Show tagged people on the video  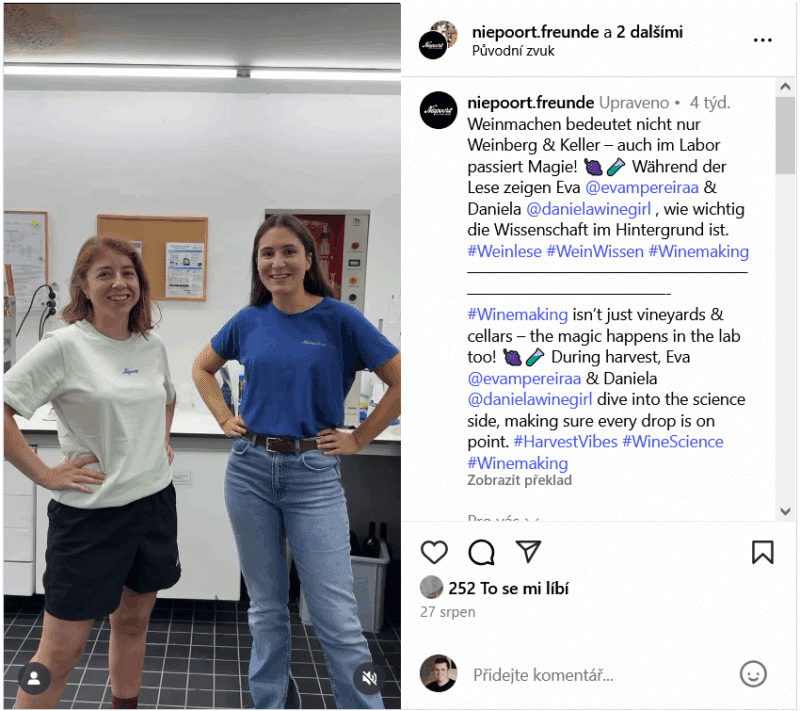click(x=34, y=678)
